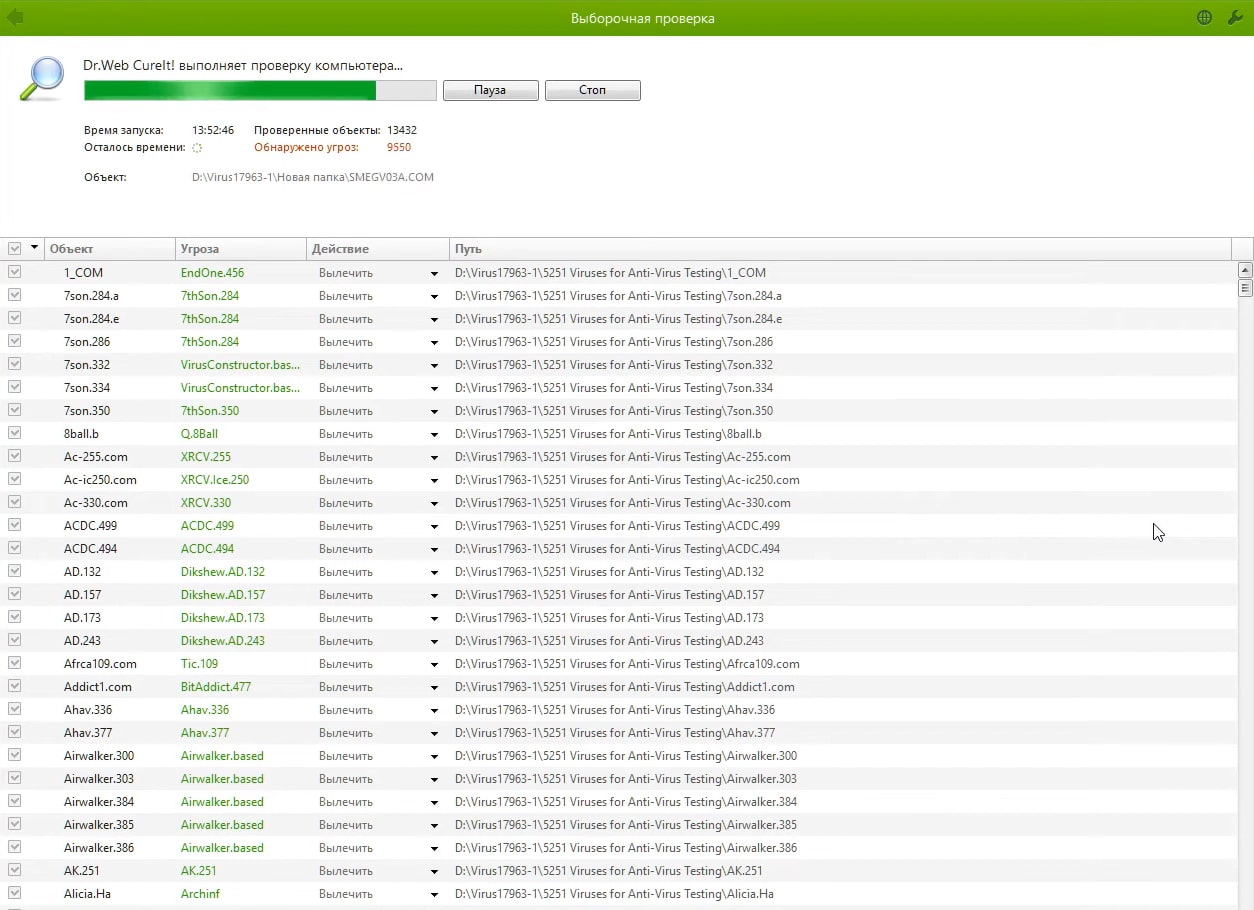This screenshot has width=1254, height=910.
Task: Click the back arrow in the title bar
Action: [x=15, y=18]
